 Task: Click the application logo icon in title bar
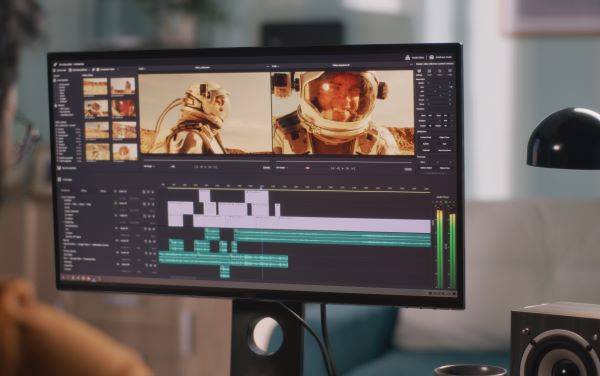click(x=55, y=64)
